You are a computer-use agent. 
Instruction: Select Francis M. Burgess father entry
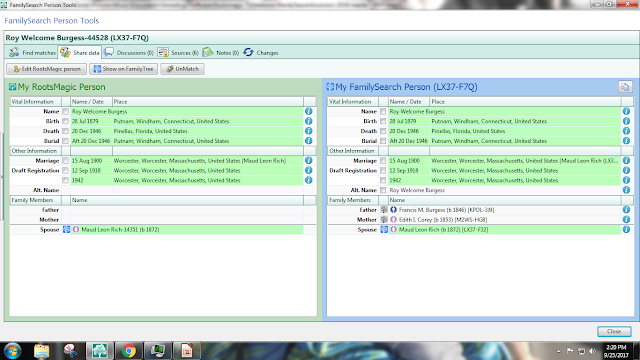point(447,210)
